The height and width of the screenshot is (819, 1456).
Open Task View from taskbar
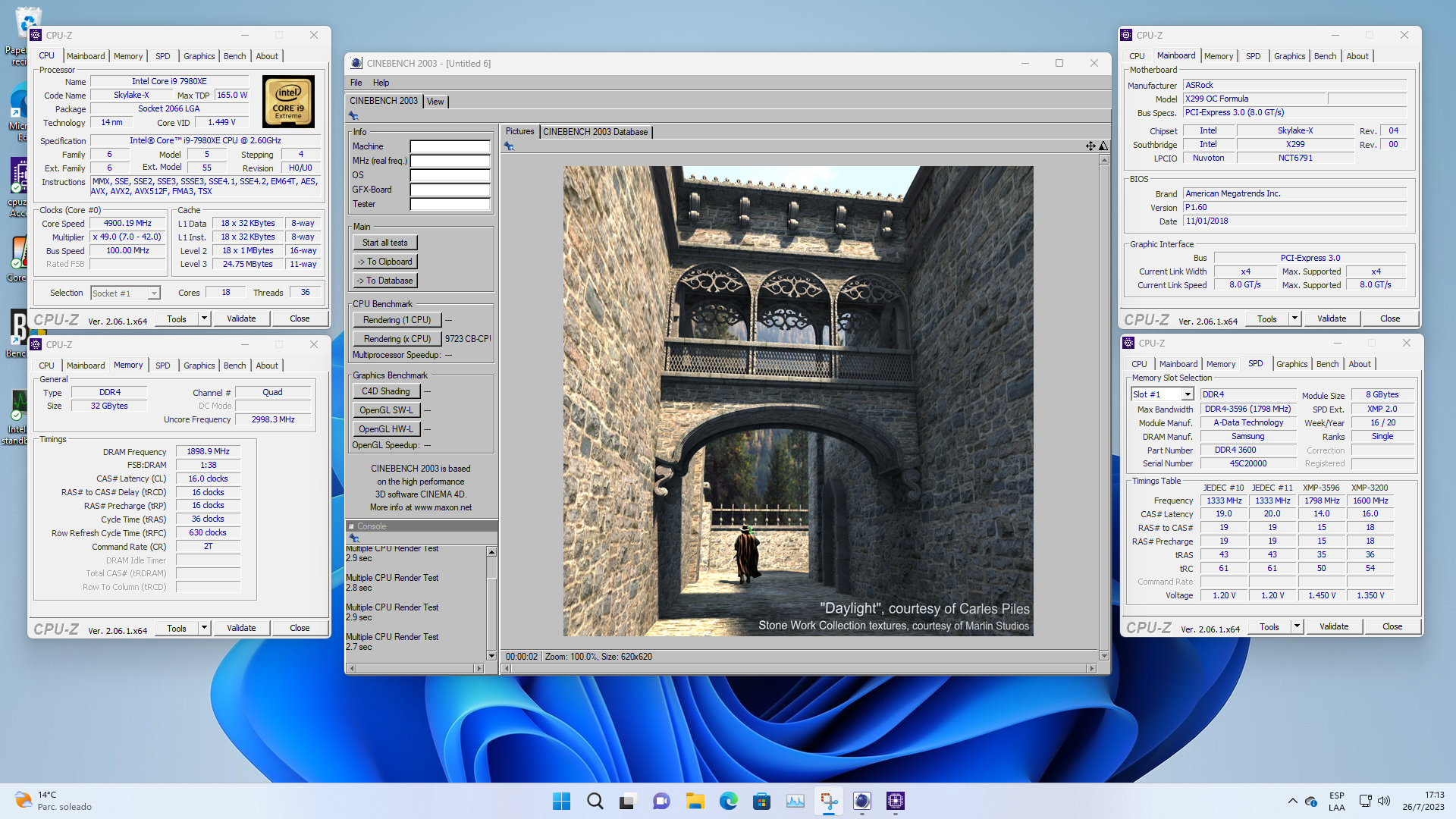click(628, 801)
